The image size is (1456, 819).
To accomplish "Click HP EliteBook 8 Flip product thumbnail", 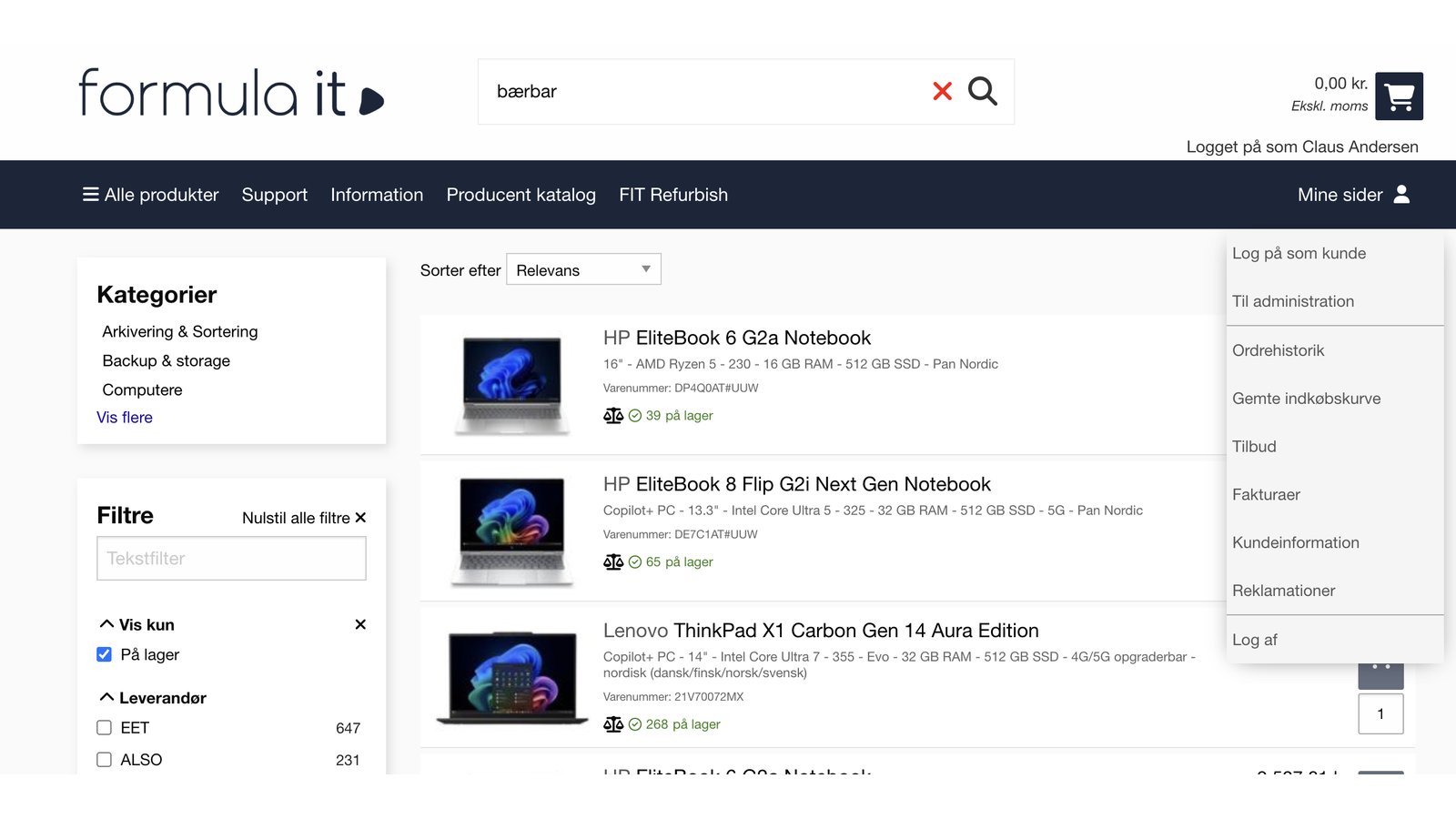I will point(512,531).
